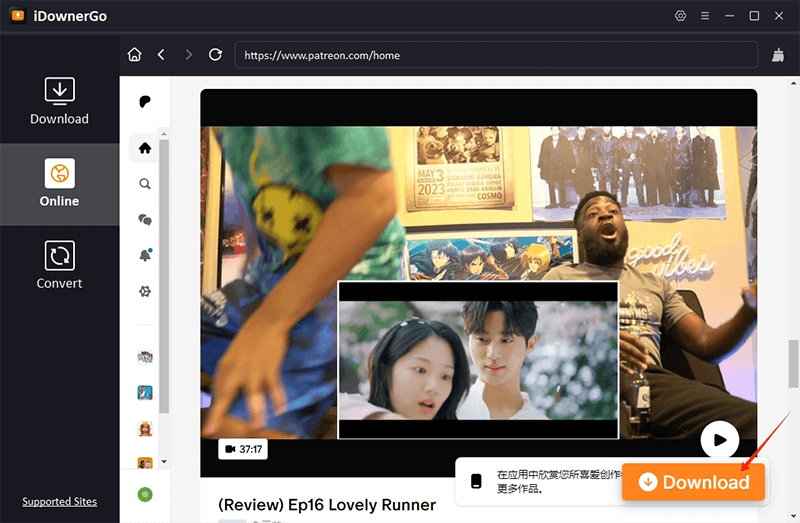
Task: Switch to the Download tab
Action: point(59,101)
